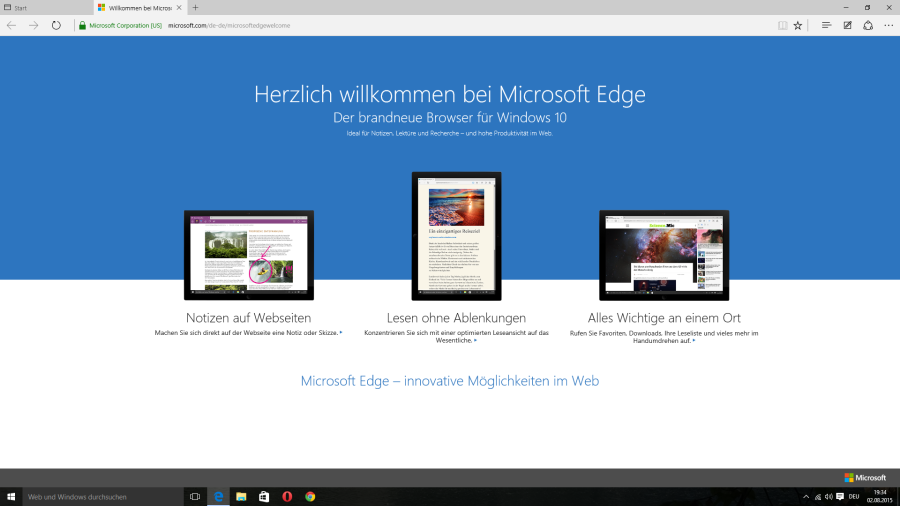Click the Microsoft logo in the footer
The width and height of the screenshot is (900, 506).
coord(865,477)
